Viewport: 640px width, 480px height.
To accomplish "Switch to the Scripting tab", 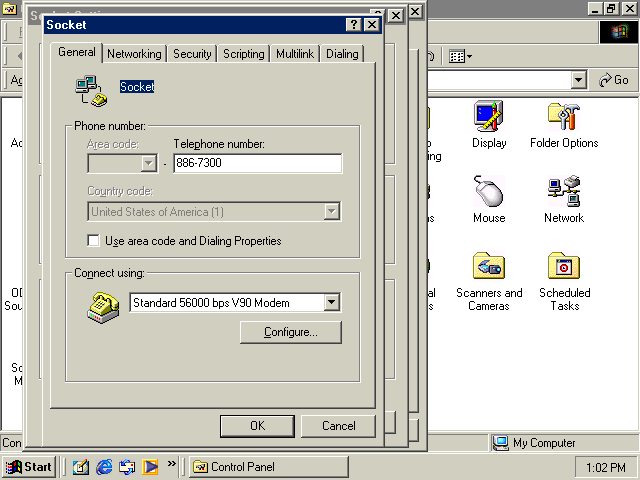I will (x=244, y=54).
